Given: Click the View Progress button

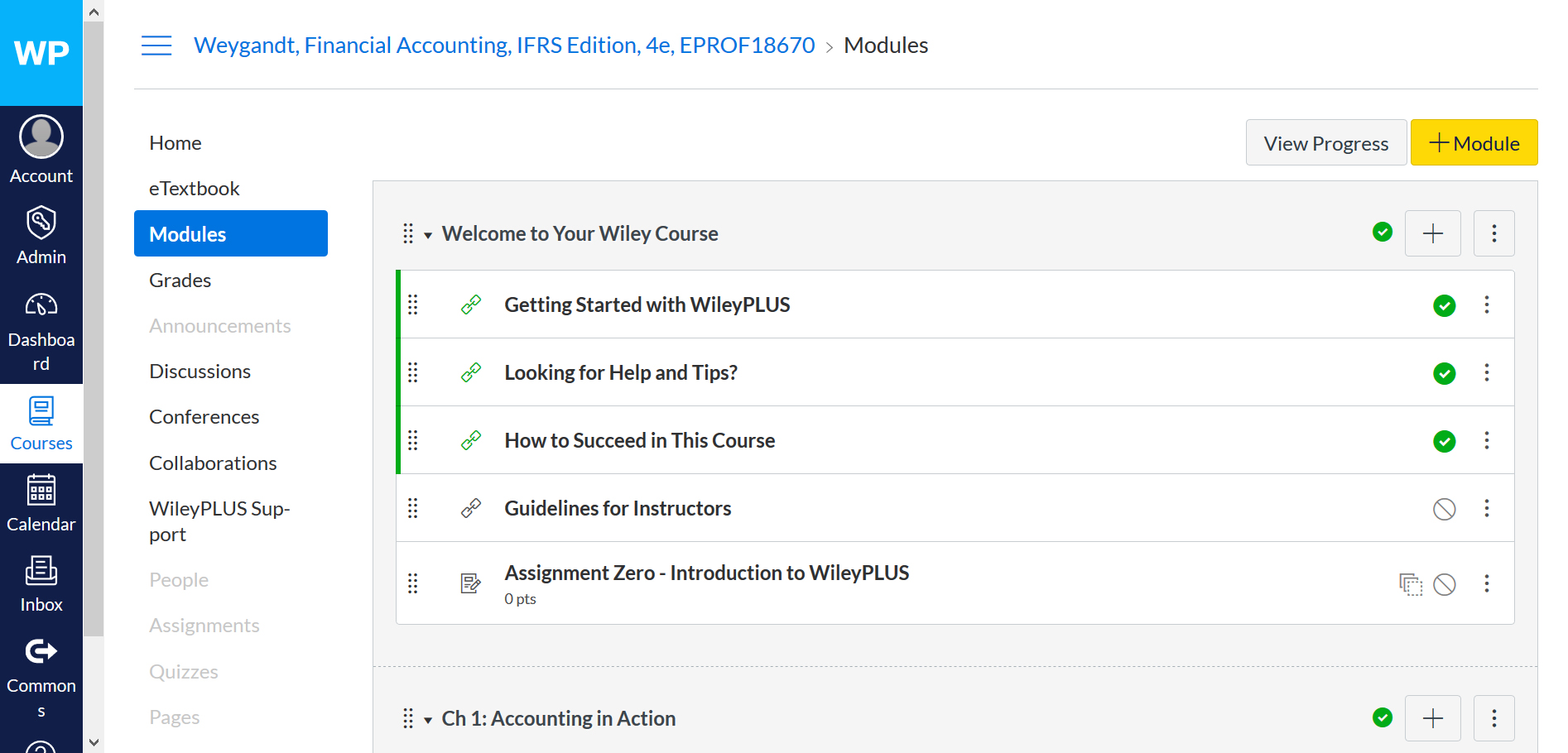Looking at the screenshot, I should pos(1325,142).
